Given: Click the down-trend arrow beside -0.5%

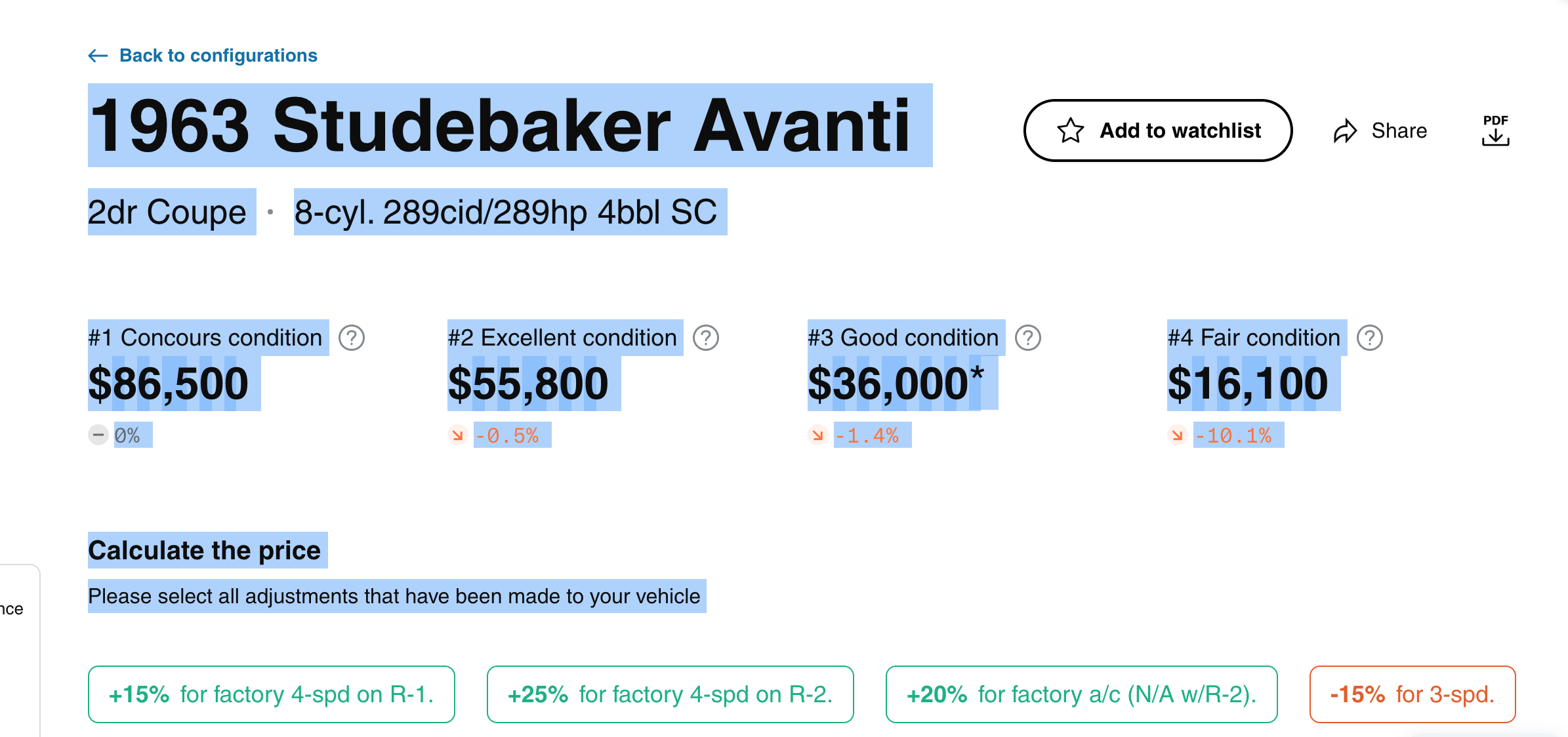Looking at the screenshot, I should 457,435.
